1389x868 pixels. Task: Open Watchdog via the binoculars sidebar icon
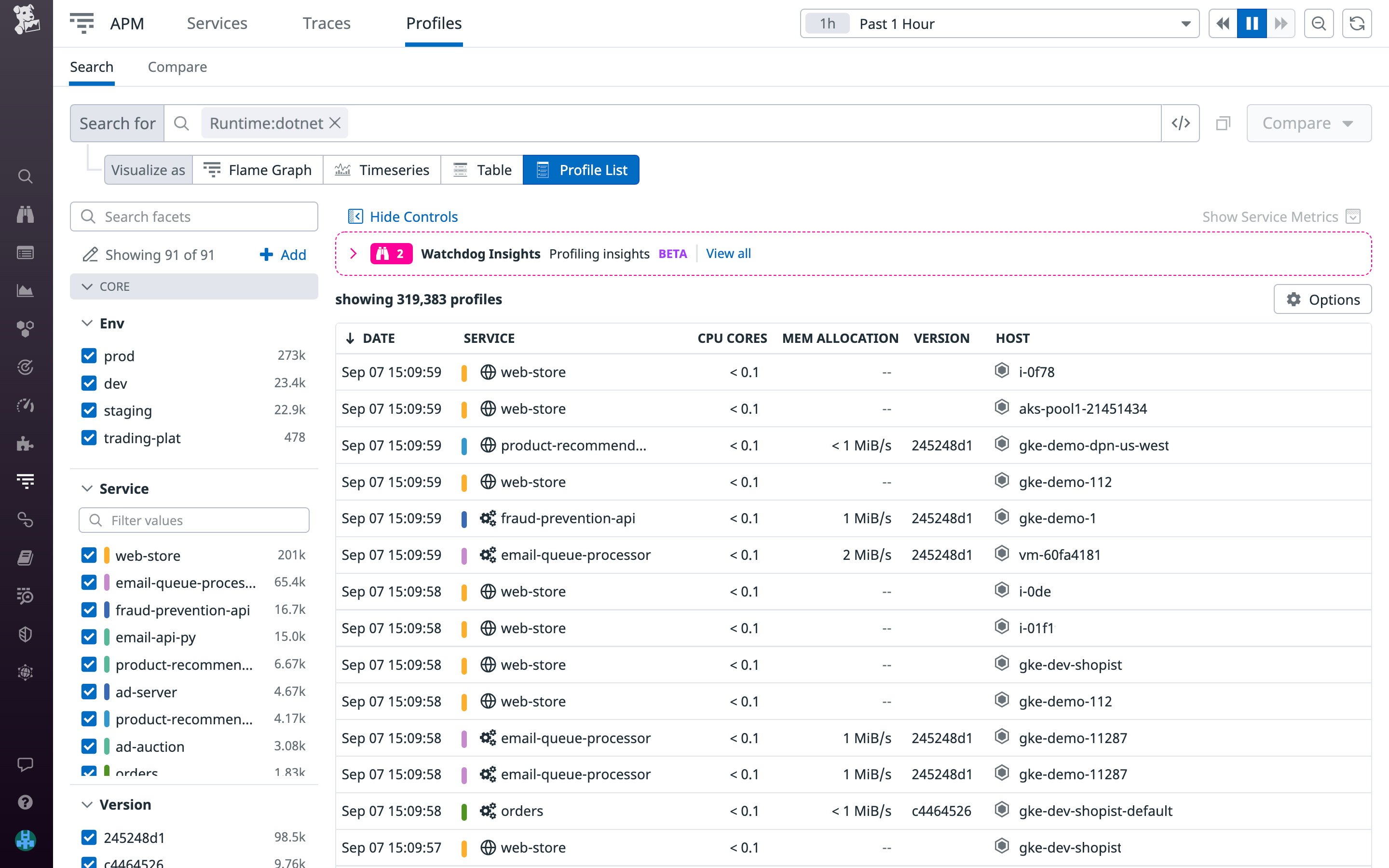click(x=25, y=214)
